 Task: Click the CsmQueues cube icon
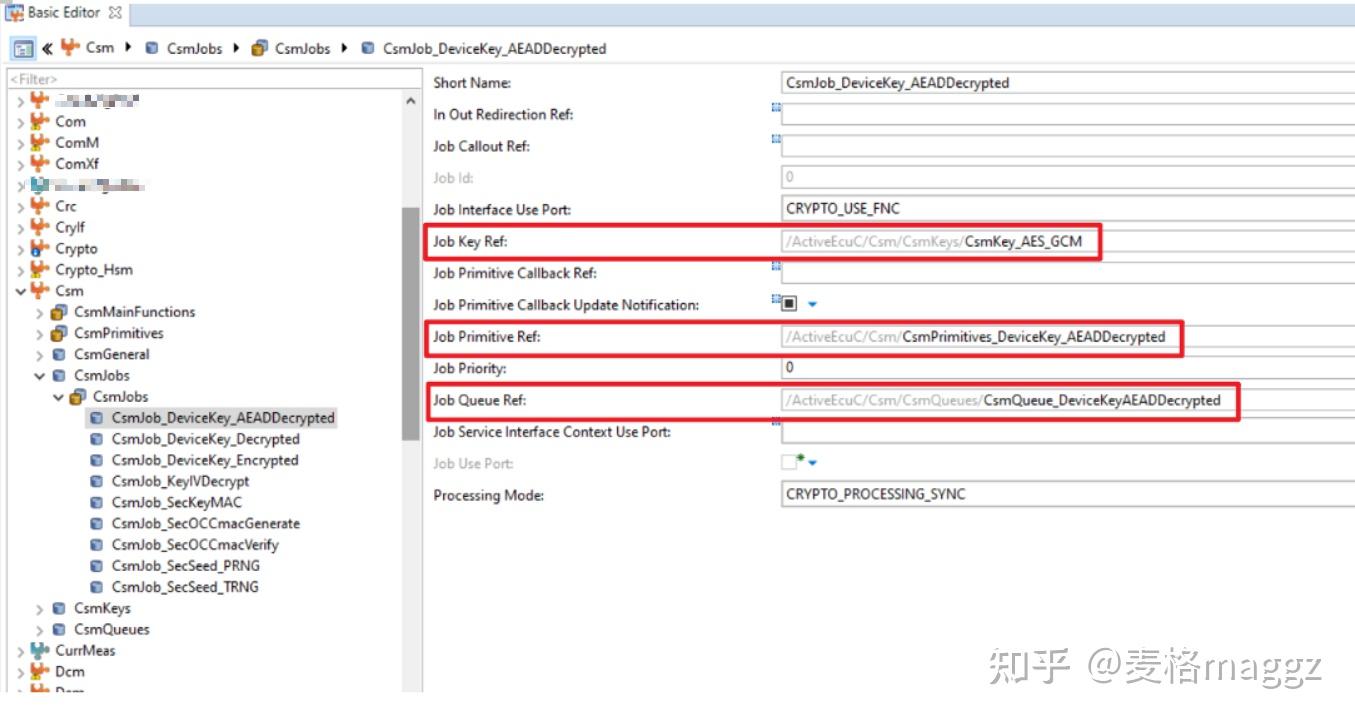(x=59, y=629)
